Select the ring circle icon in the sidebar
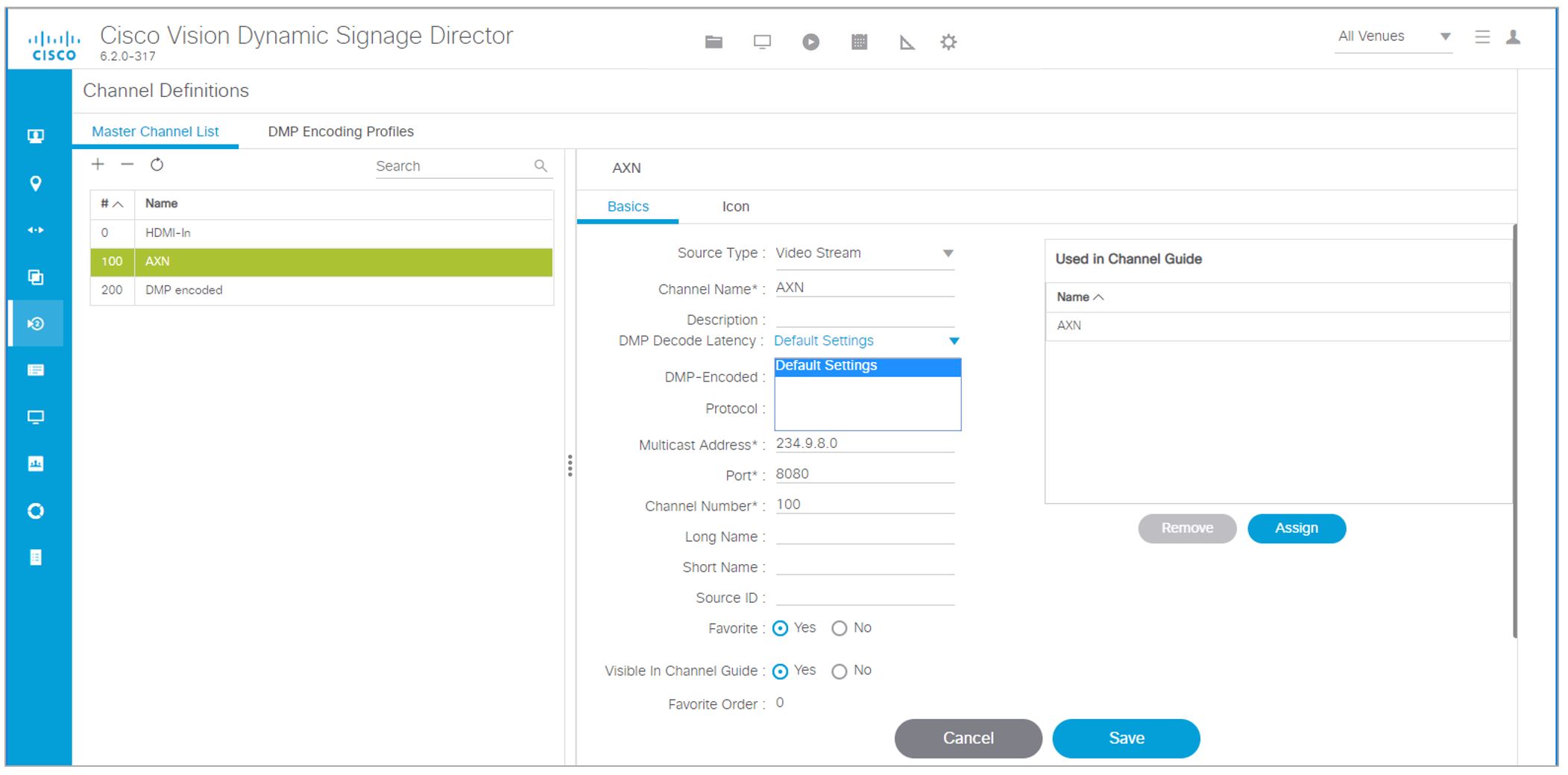Viewport: 1568px width, 775px height. 36,510
